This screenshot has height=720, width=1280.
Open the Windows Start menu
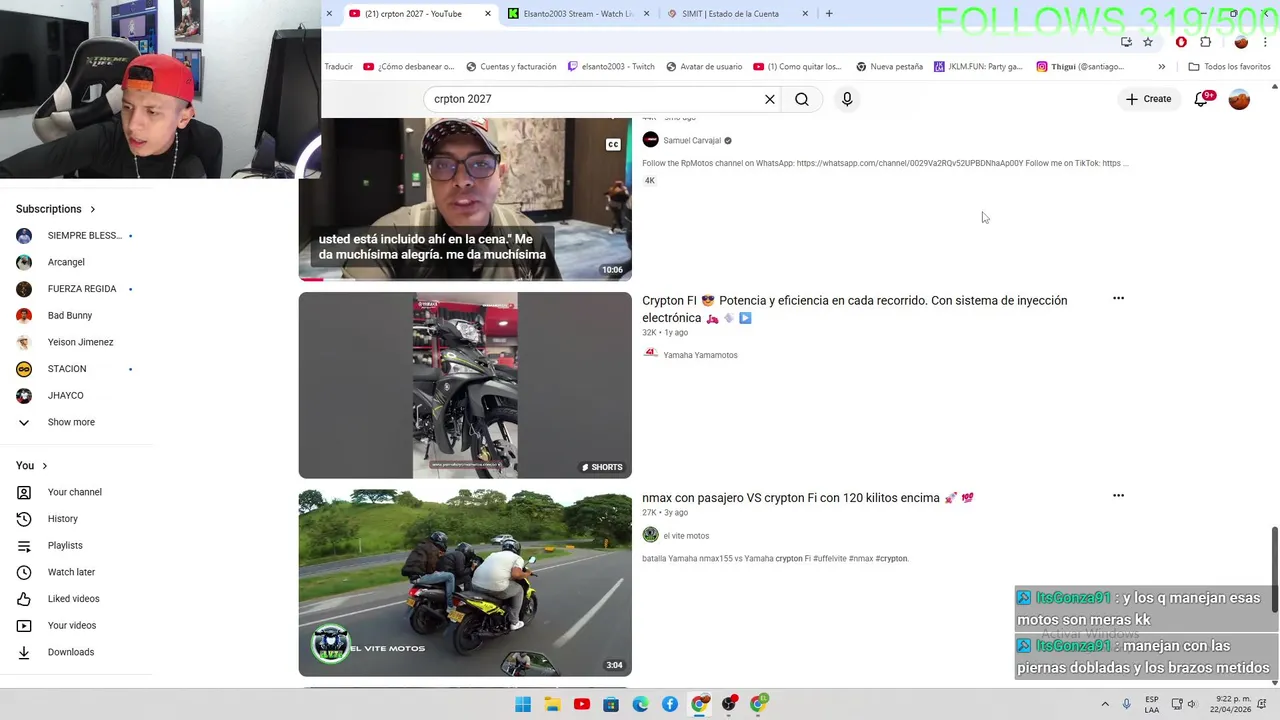click(x=523, y=704)
